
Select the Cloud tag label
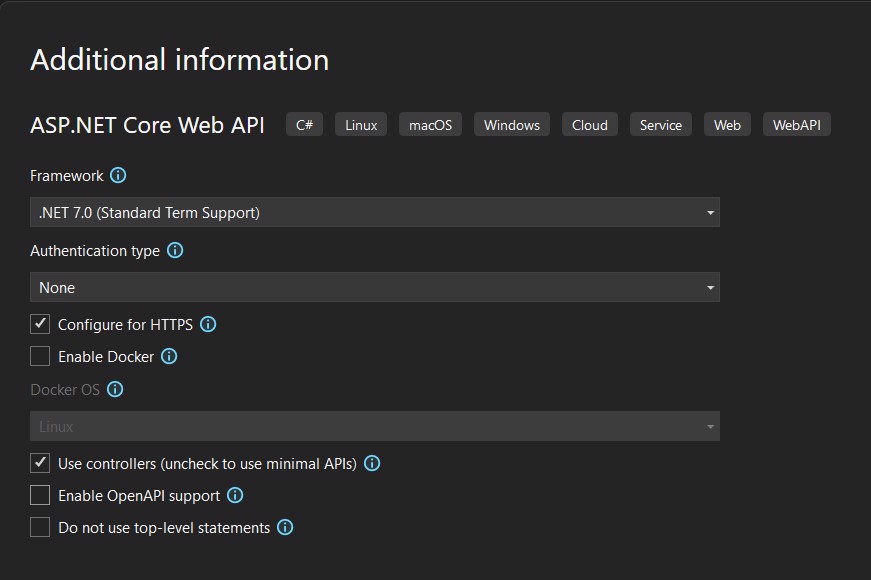[x=590, y=124]
